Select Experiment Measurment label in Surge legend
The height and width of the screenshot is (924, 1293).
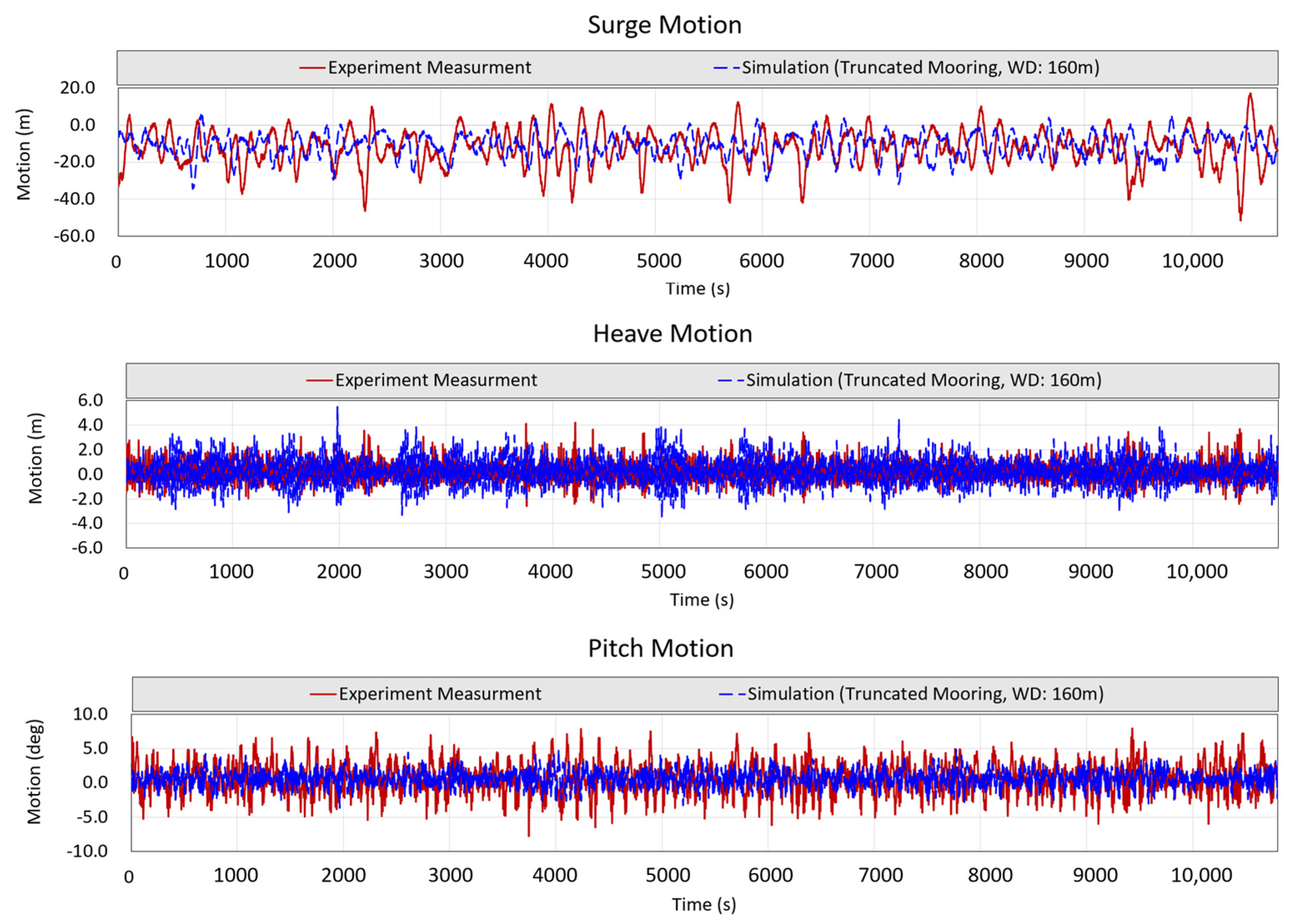(429, 68)
